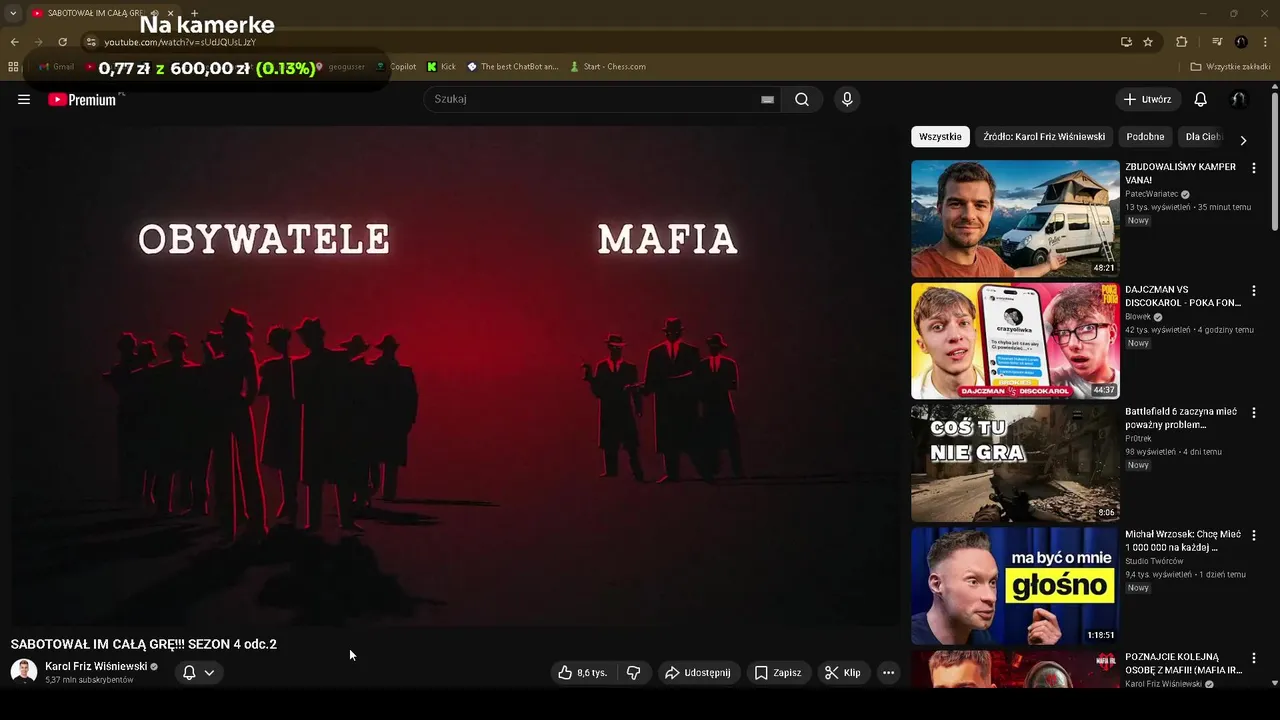Screen dimensions: 1280x720
Task: Open PatecWariatec channel name
Action: click(1151, 194)
